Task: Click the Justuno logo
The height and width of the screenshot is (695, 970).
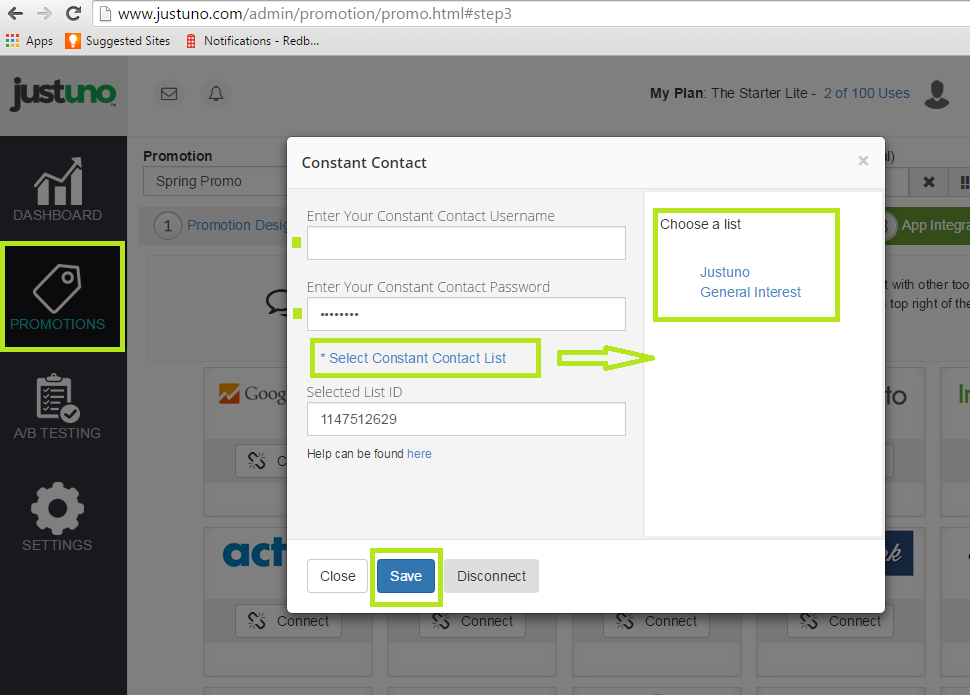Action: 63,93
